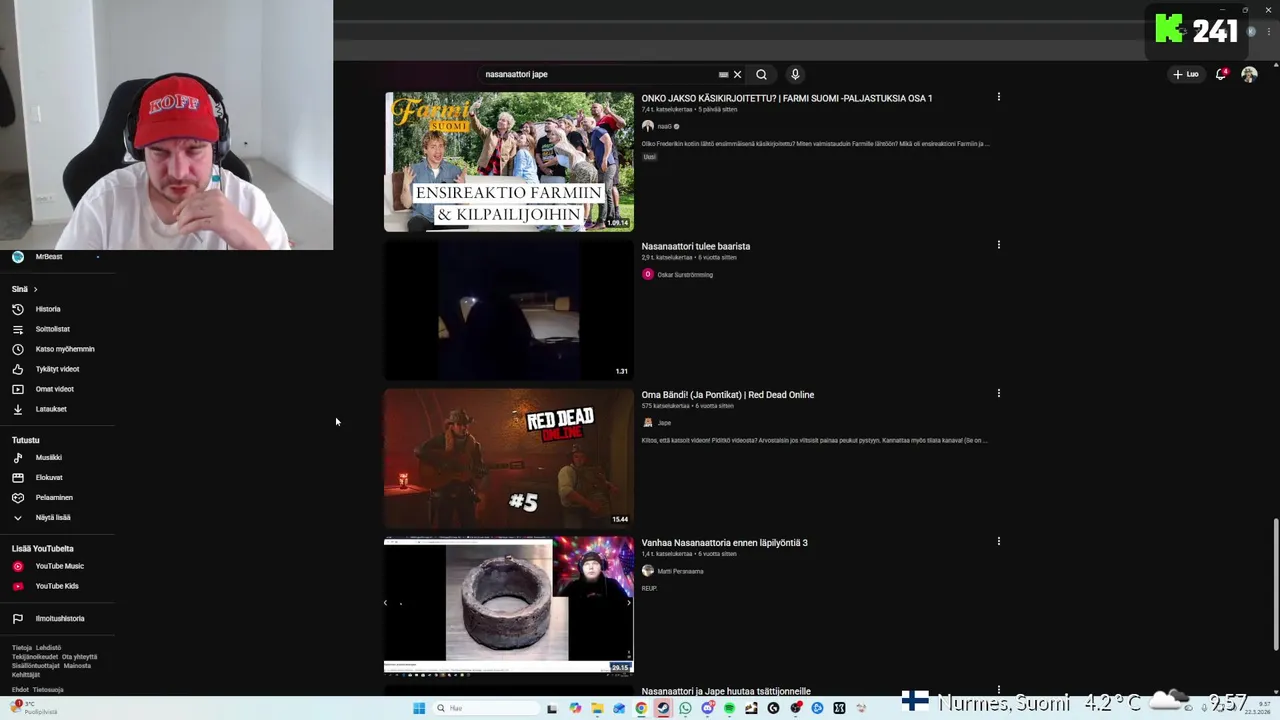Image resolution: width=1280 pixels, height=720 pixels.
Task: Open Tykätyt videot in sidebar
Action: [57, 369]
